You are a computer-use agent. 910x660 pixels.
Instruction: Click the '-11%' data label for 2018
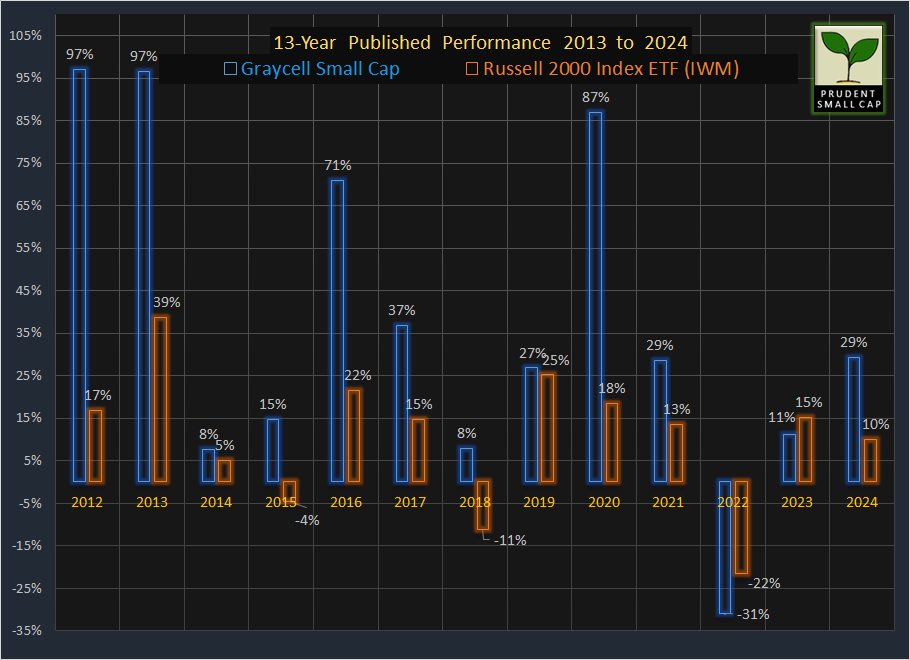coord(510,540)
